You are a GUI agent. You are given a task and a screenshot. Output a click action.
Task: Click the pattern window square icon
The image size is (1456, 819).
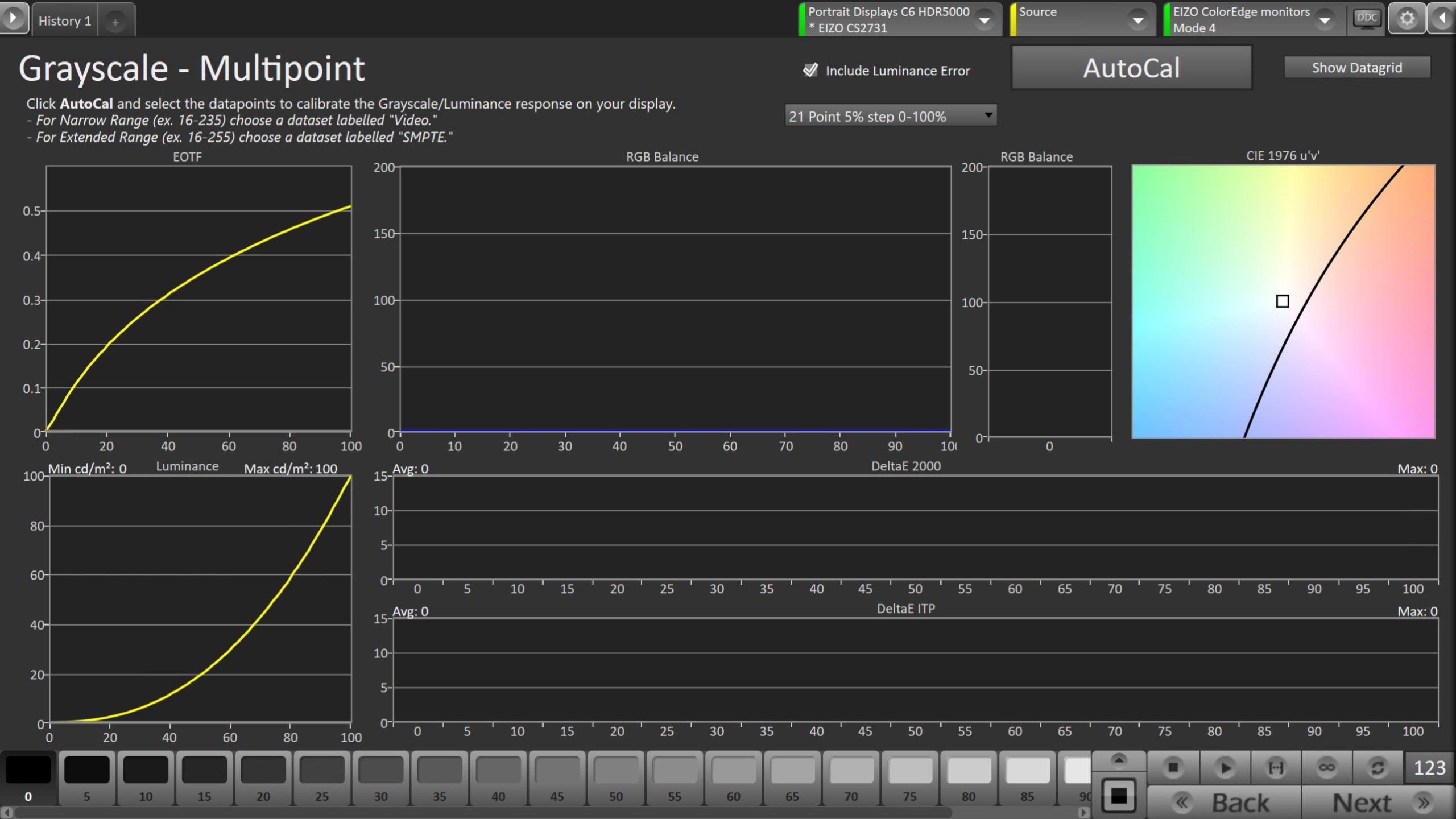coord(1118,796)
